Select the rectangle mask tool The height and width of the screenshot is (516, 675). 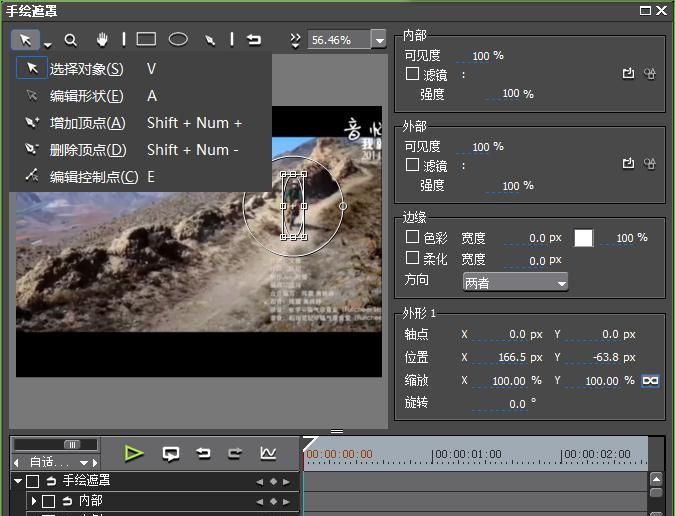146,39
